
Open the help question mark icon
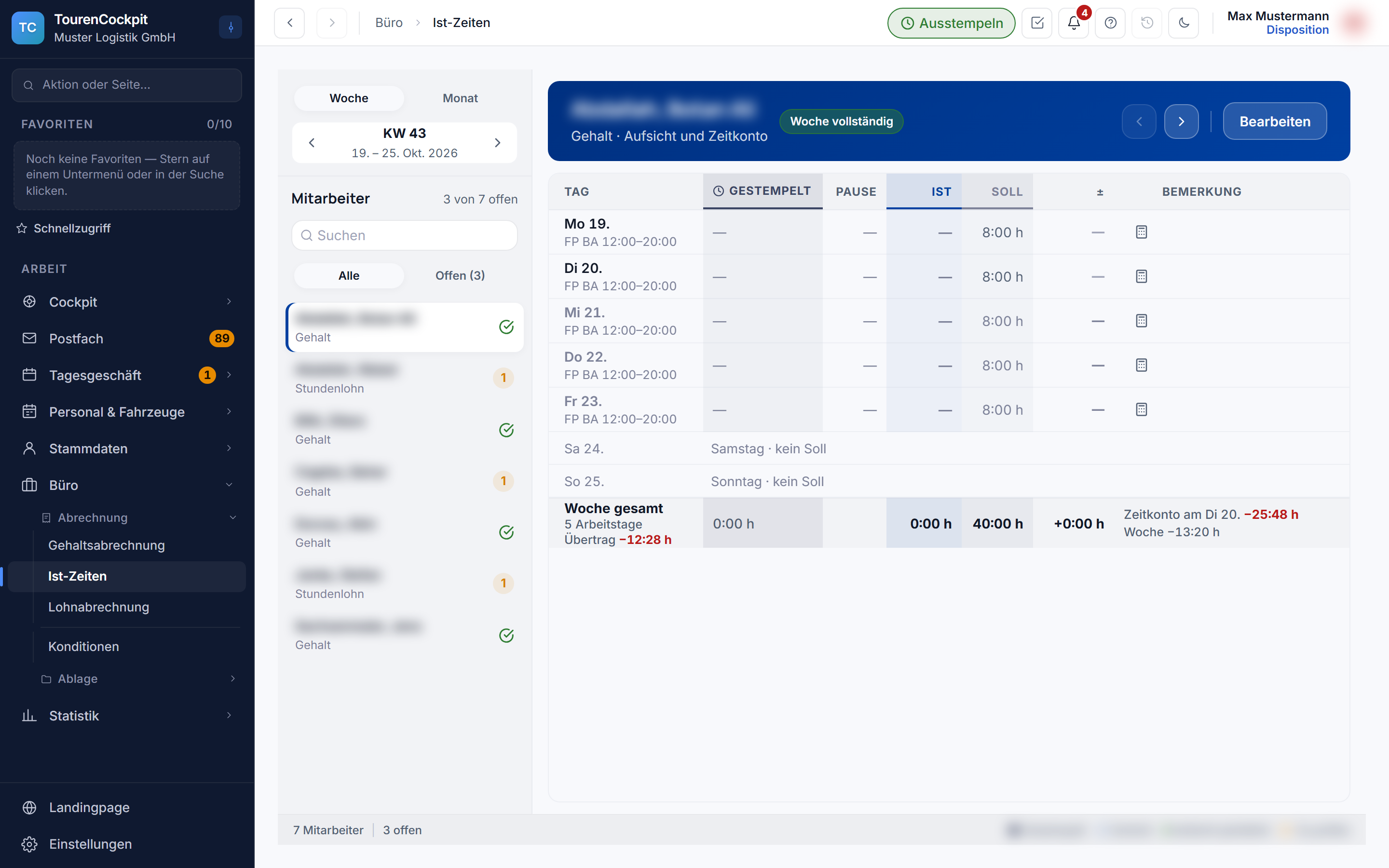coord(1110,23)
